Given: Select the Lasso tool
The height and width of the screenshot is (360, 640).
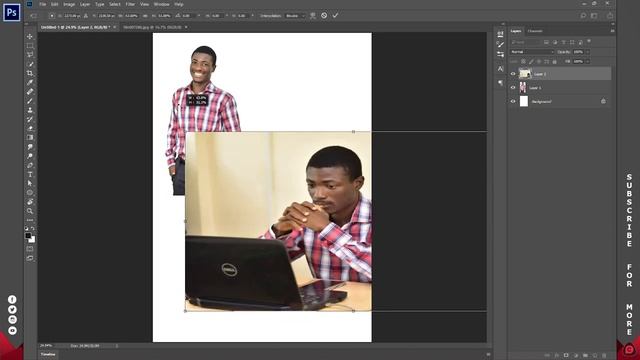Looking at the screenshot, I should coord(30,55).
